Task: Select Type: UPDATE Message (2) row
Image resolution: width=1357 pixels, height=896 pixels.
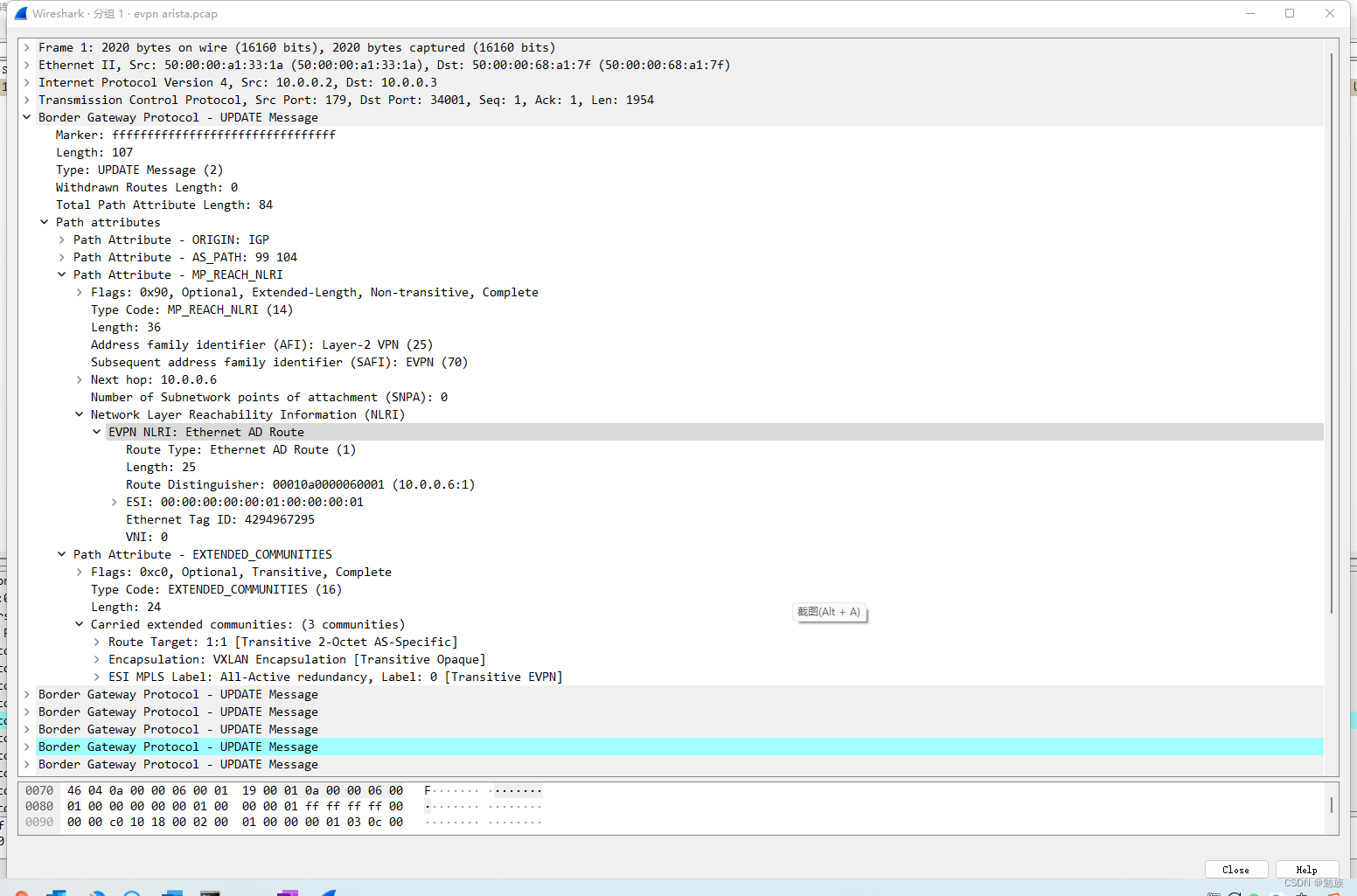Action: [672, 170]
